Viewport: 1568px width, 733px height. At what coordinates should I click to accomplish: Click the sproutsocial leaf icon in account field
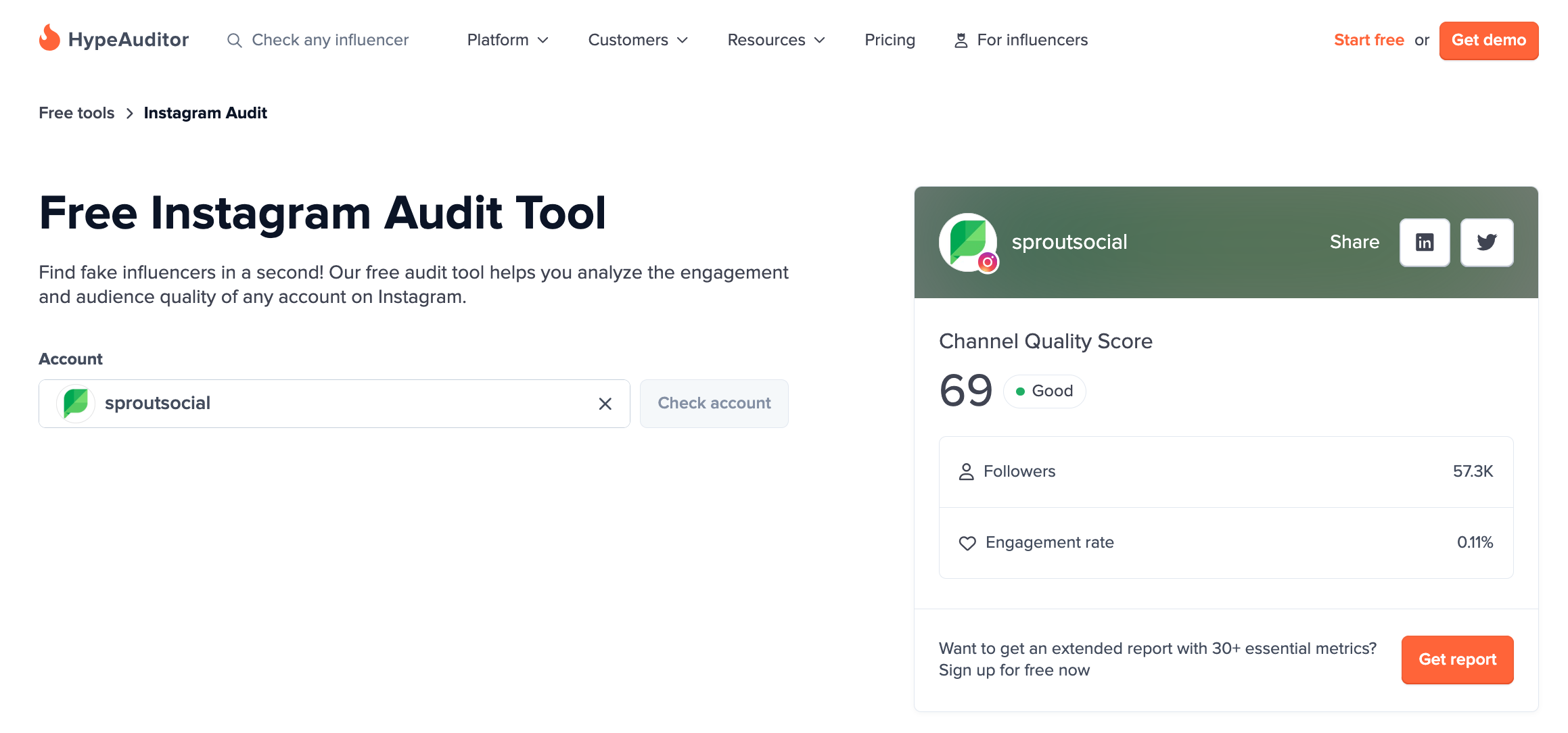[x=76, y=404]
